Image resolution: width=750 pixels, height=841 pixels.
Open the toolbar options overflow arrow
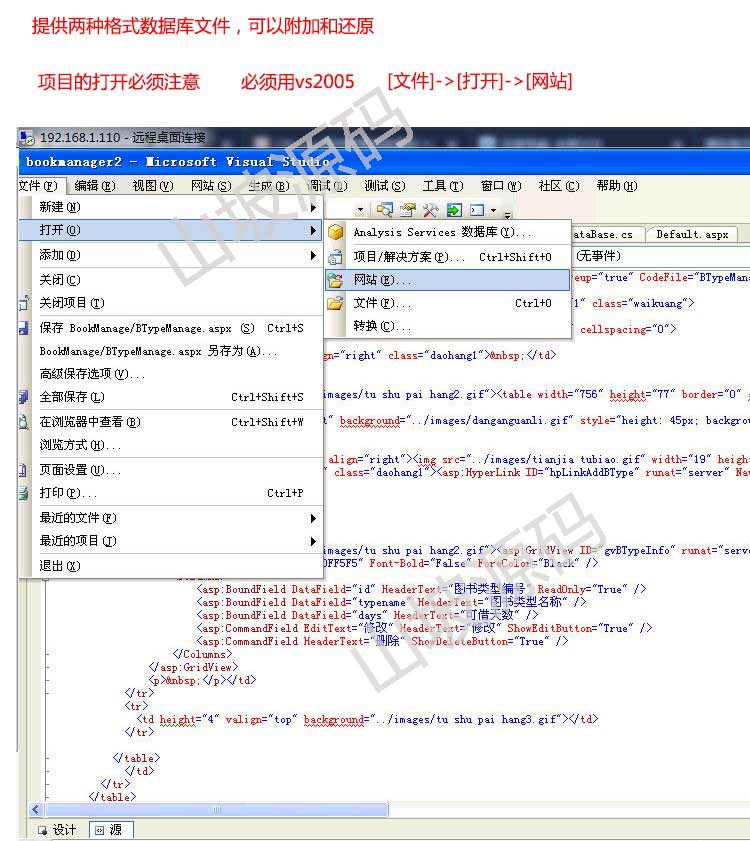(x=507, y=213)
